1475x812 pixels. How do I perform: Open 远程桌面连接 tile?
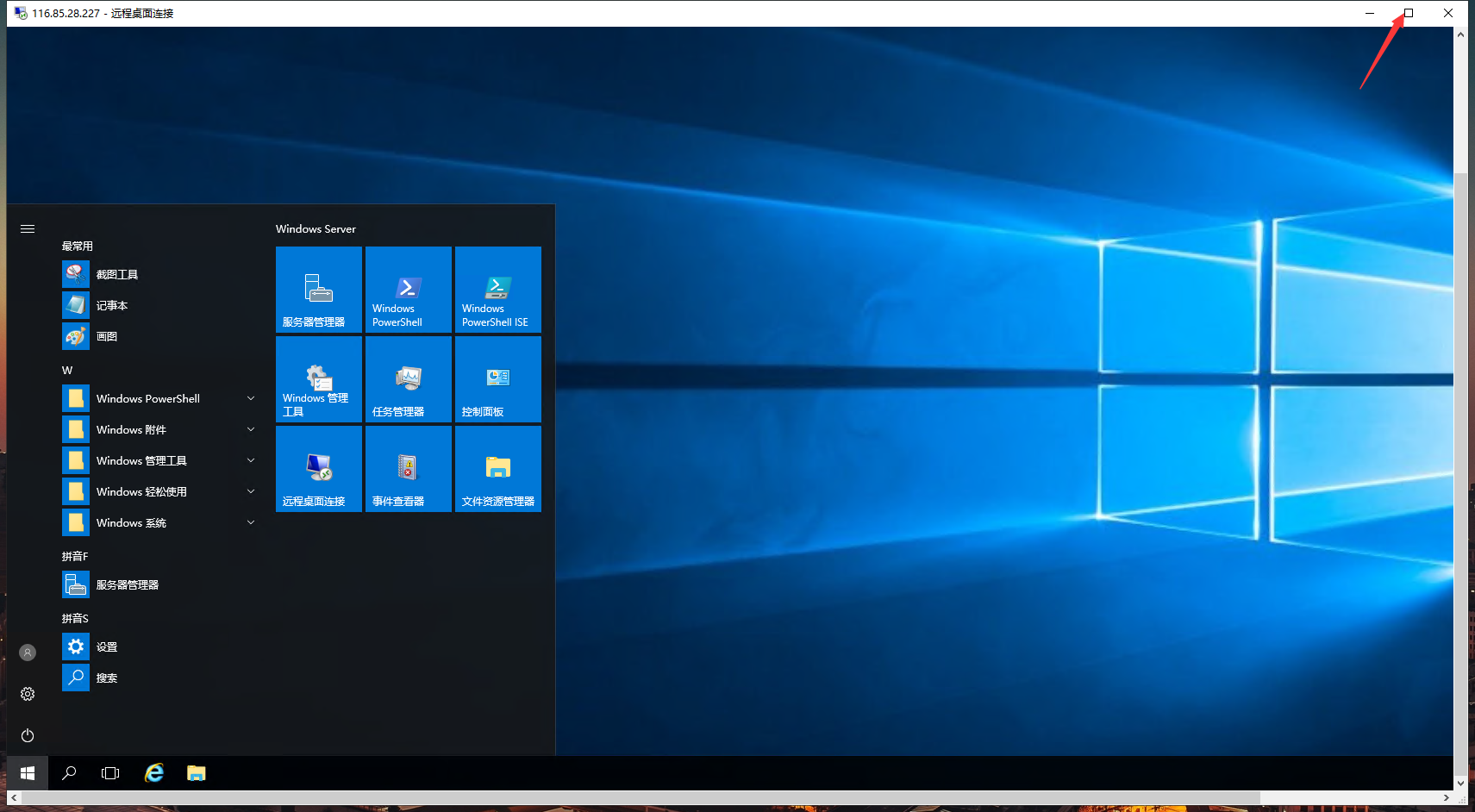319,469
